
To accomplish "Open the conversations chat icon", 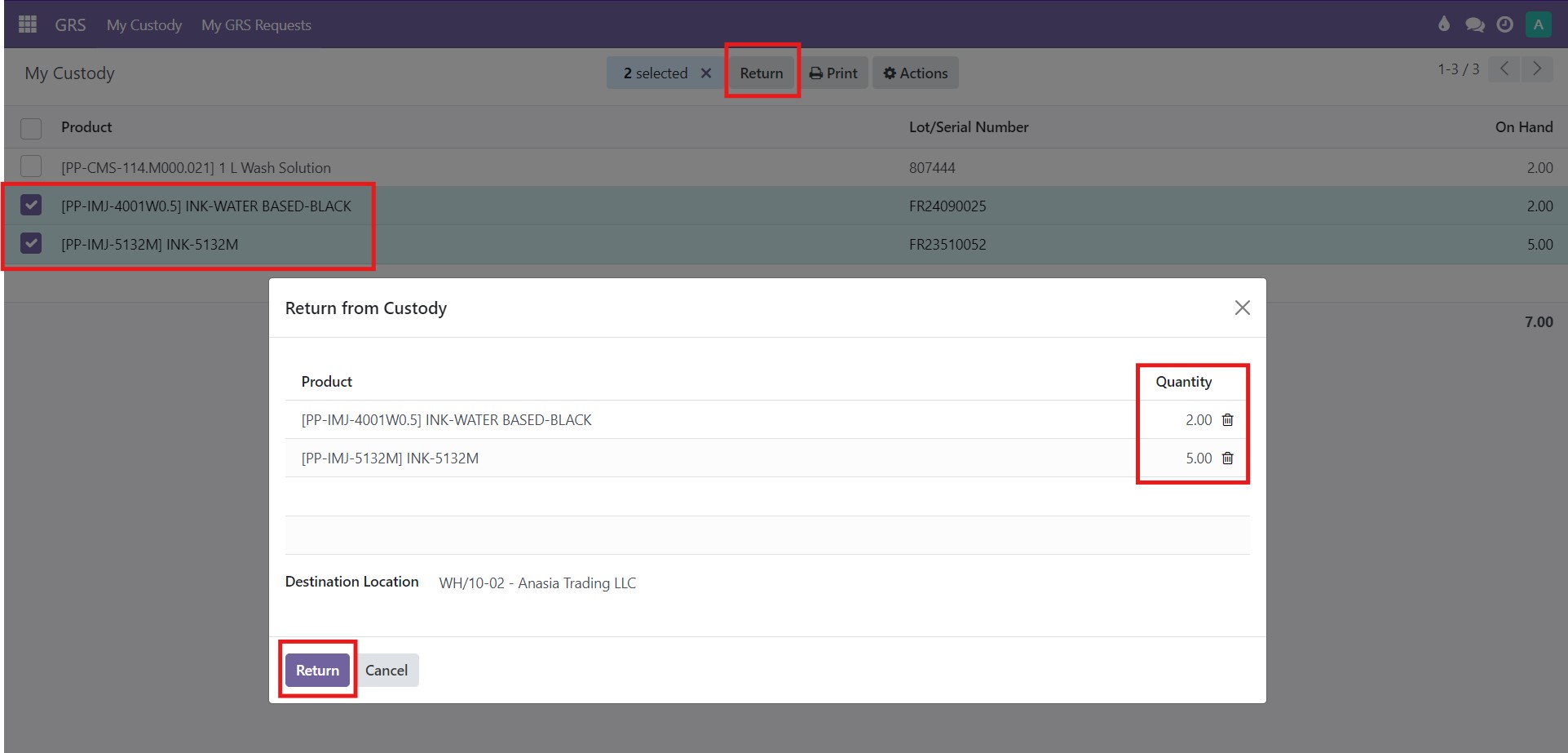I will [x=1474, y=24].
